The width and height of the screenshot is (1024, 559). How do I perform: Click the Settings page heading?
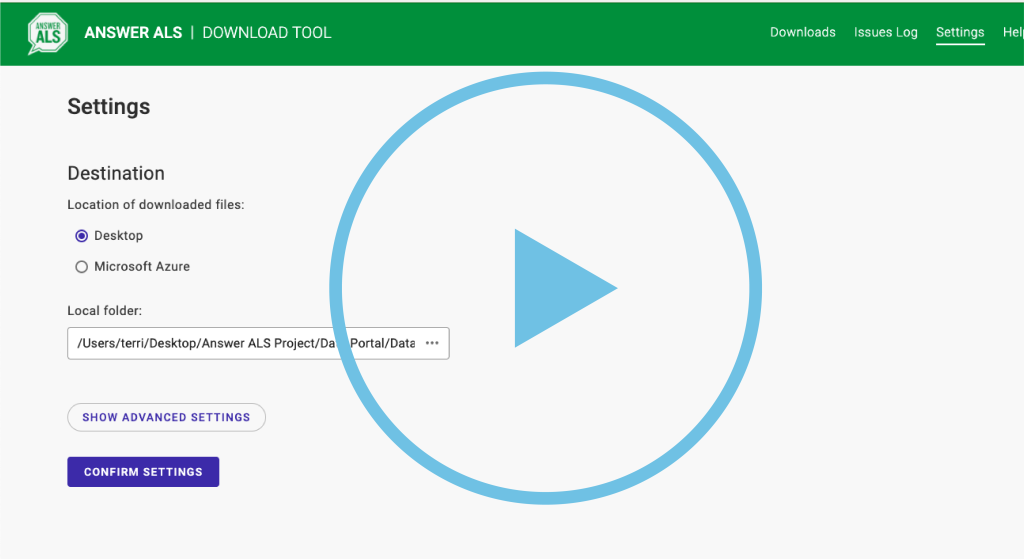pyautogui.click(x=108, y=106)
